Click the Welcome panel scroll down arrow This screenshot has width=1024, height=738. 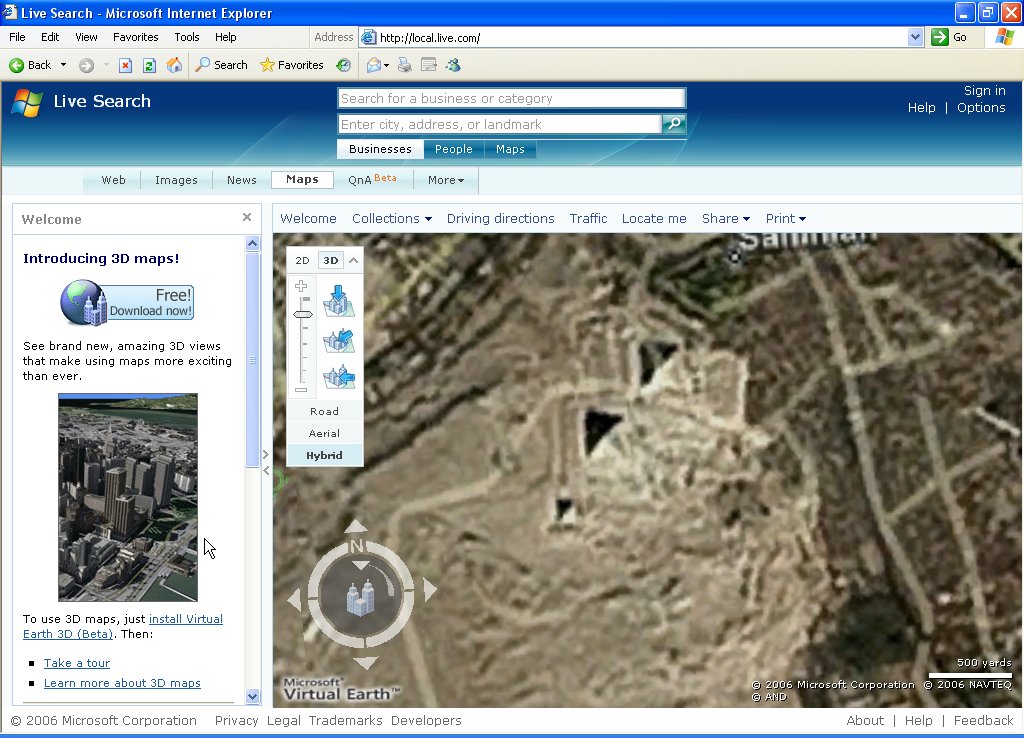(253, 697)
